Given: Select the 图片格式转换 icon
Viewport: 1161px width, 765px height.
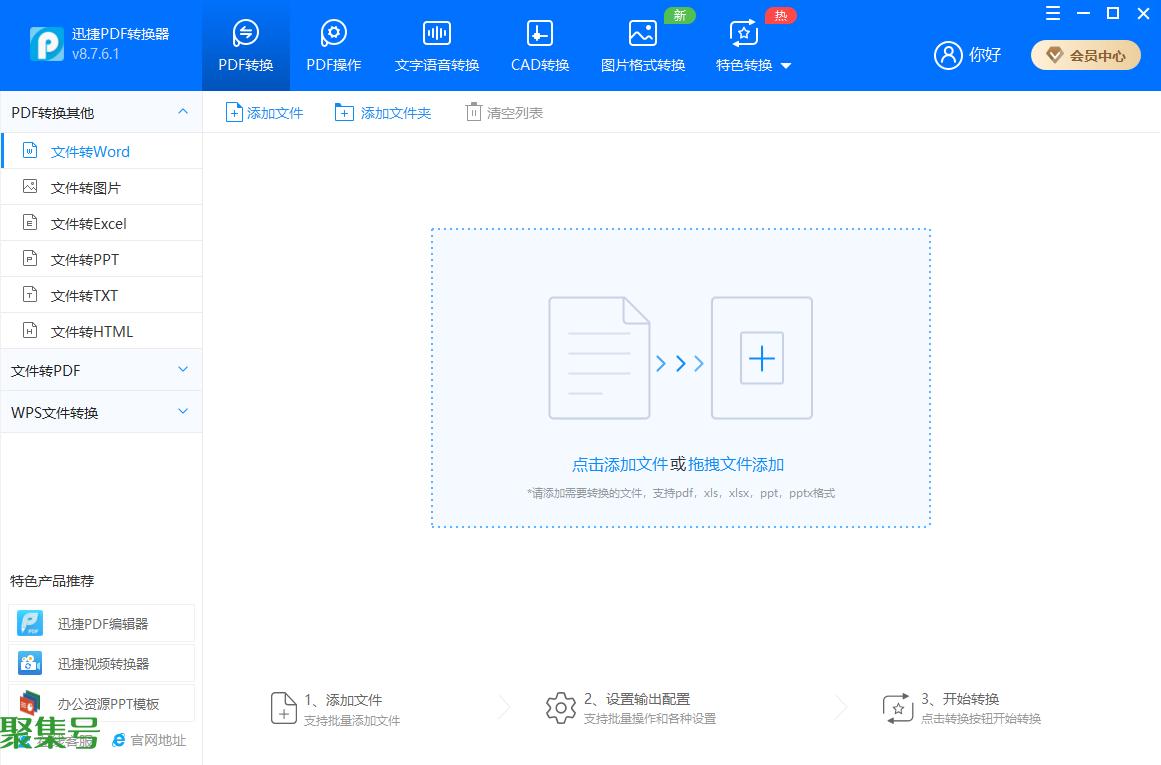Looking at the screenshot, I should pyautogui.click(x=642, y=34).
